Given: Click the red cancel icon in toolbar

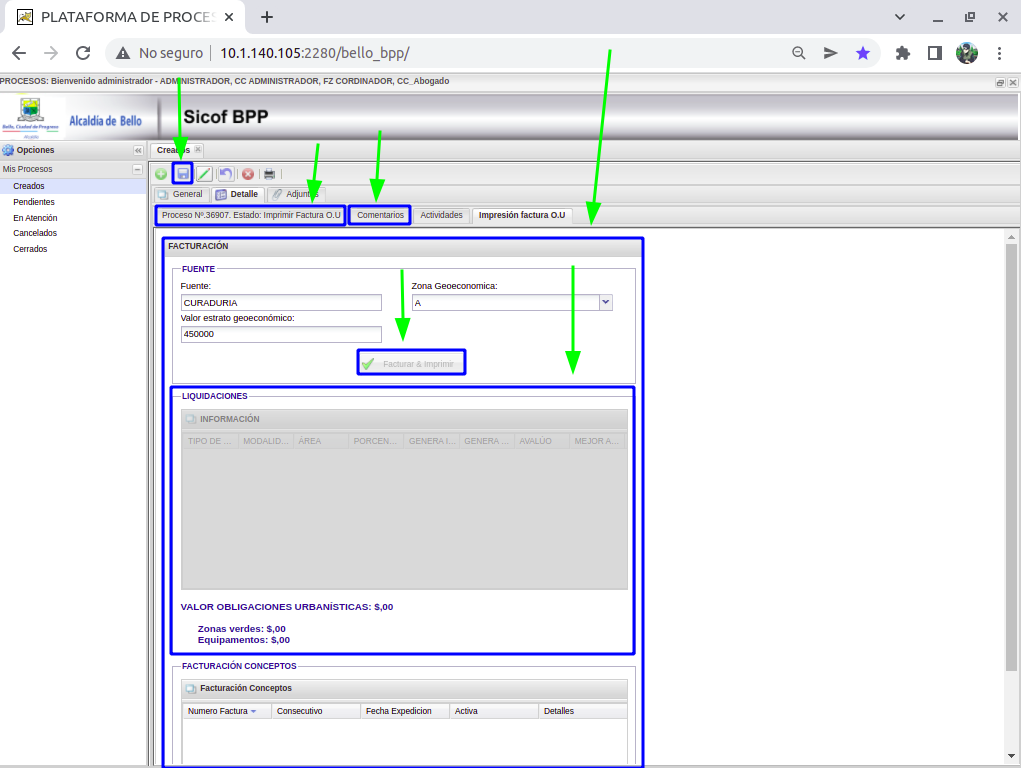Looking at the screenshot, I should pyautogui.click(x=248, y=174).
